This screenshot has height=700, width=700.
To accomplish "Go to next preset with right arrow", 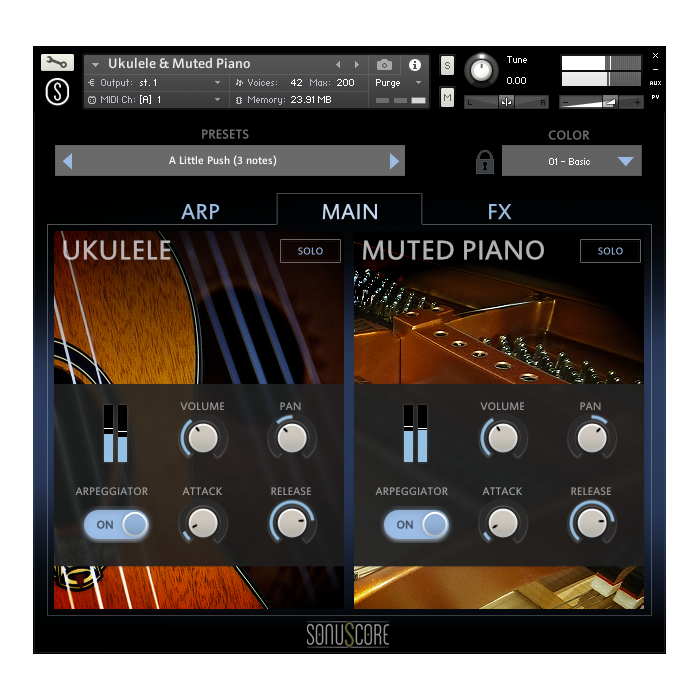I will (x=394, y=161).
